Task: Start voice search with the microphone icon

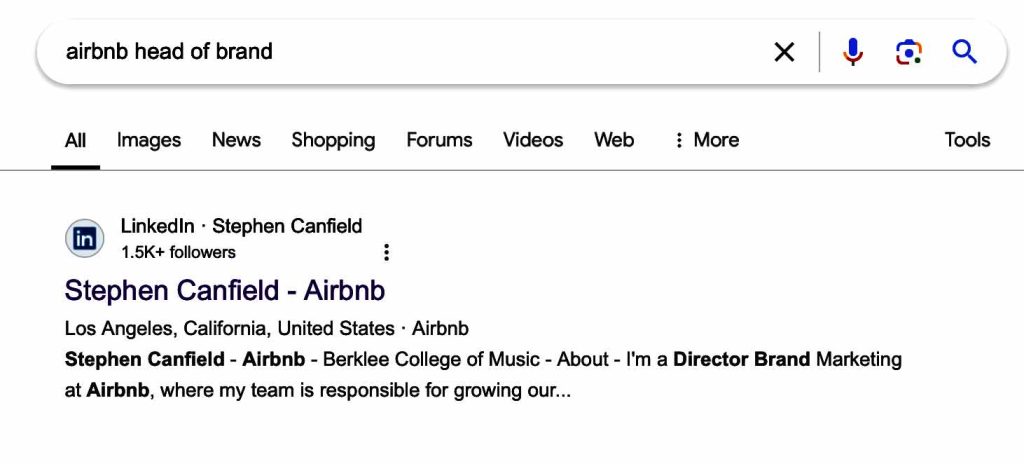Action: (x=852, y=52)
